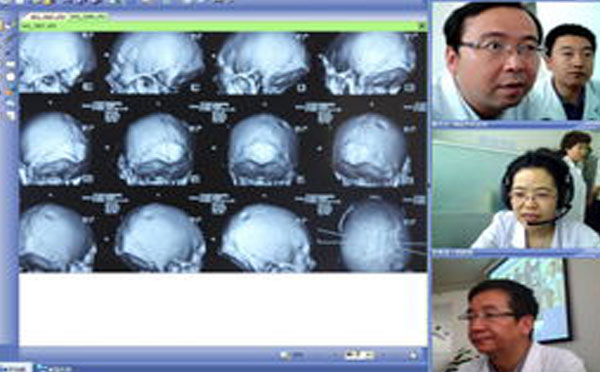Select the middle video feed of woman with headset
Screen dimensions: 600x372
pos(516,189)
